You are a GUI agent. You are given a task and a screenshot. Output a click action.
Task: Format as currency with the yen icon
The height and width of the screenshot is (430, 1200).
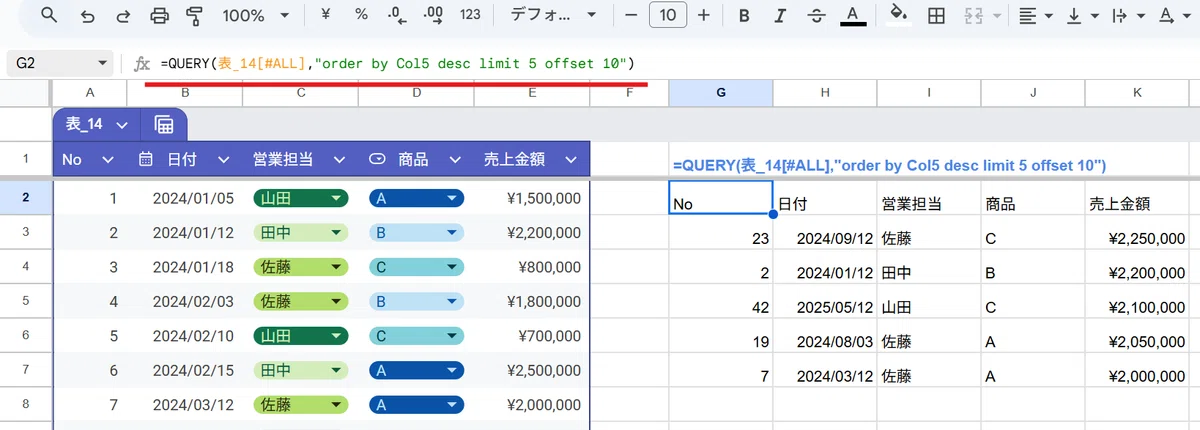(x=326, y=15)
